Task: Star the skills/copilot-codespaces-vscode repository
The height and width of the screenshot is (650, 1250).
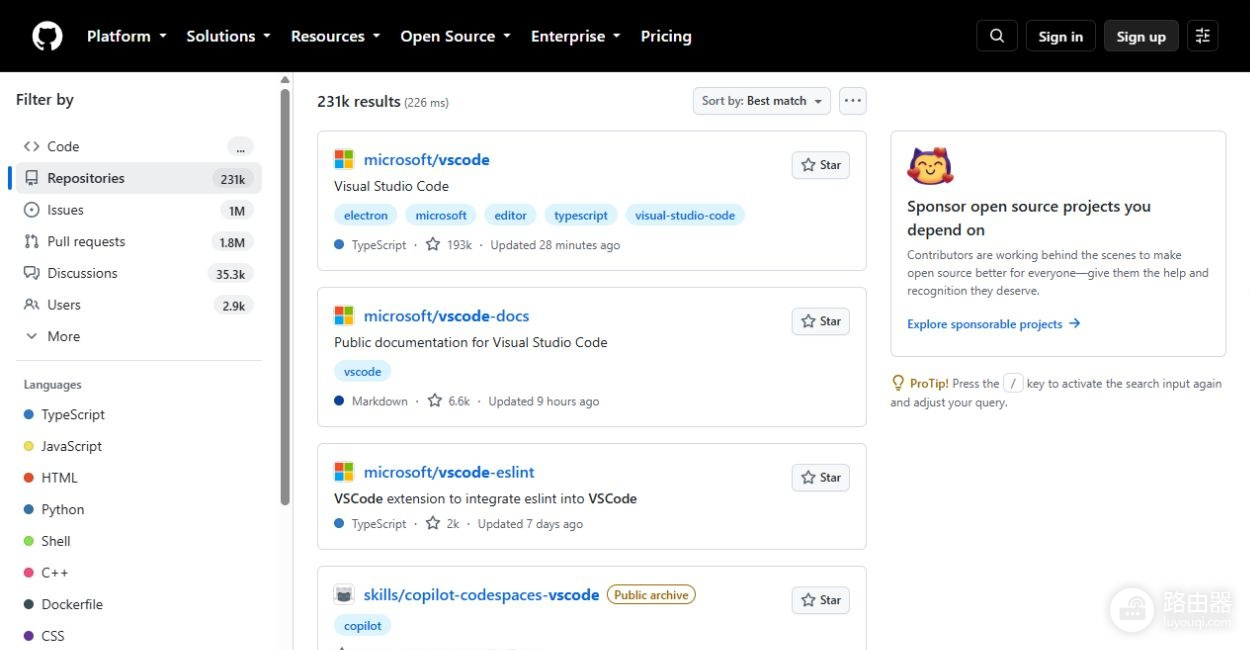Action: [821, 600]
